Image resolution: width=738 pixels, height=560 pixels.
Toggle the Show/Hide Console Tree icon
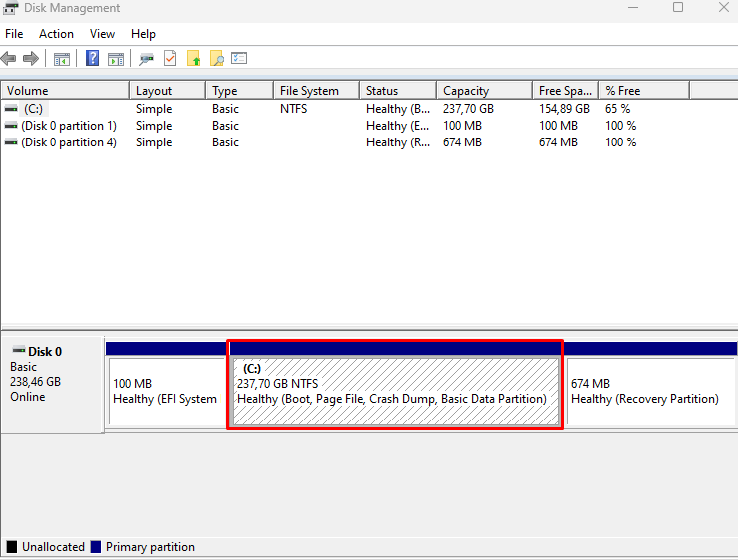(x=62, y=59)
